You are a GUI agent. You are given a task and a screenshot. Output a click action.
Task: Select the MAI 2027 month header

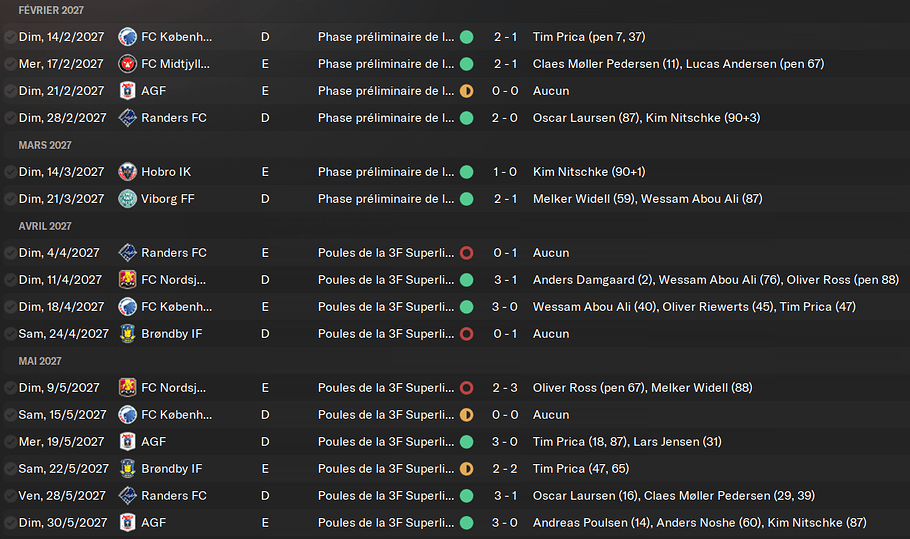(40, 361)
